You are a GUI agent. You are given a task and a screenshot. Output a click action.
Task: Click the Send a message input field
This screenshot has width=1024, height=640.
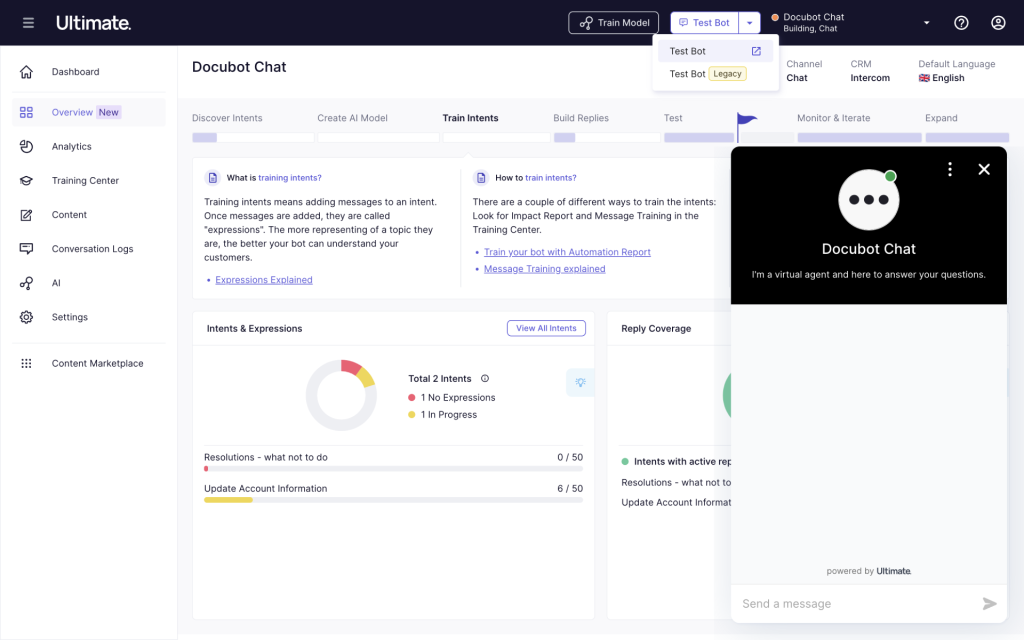858,604
